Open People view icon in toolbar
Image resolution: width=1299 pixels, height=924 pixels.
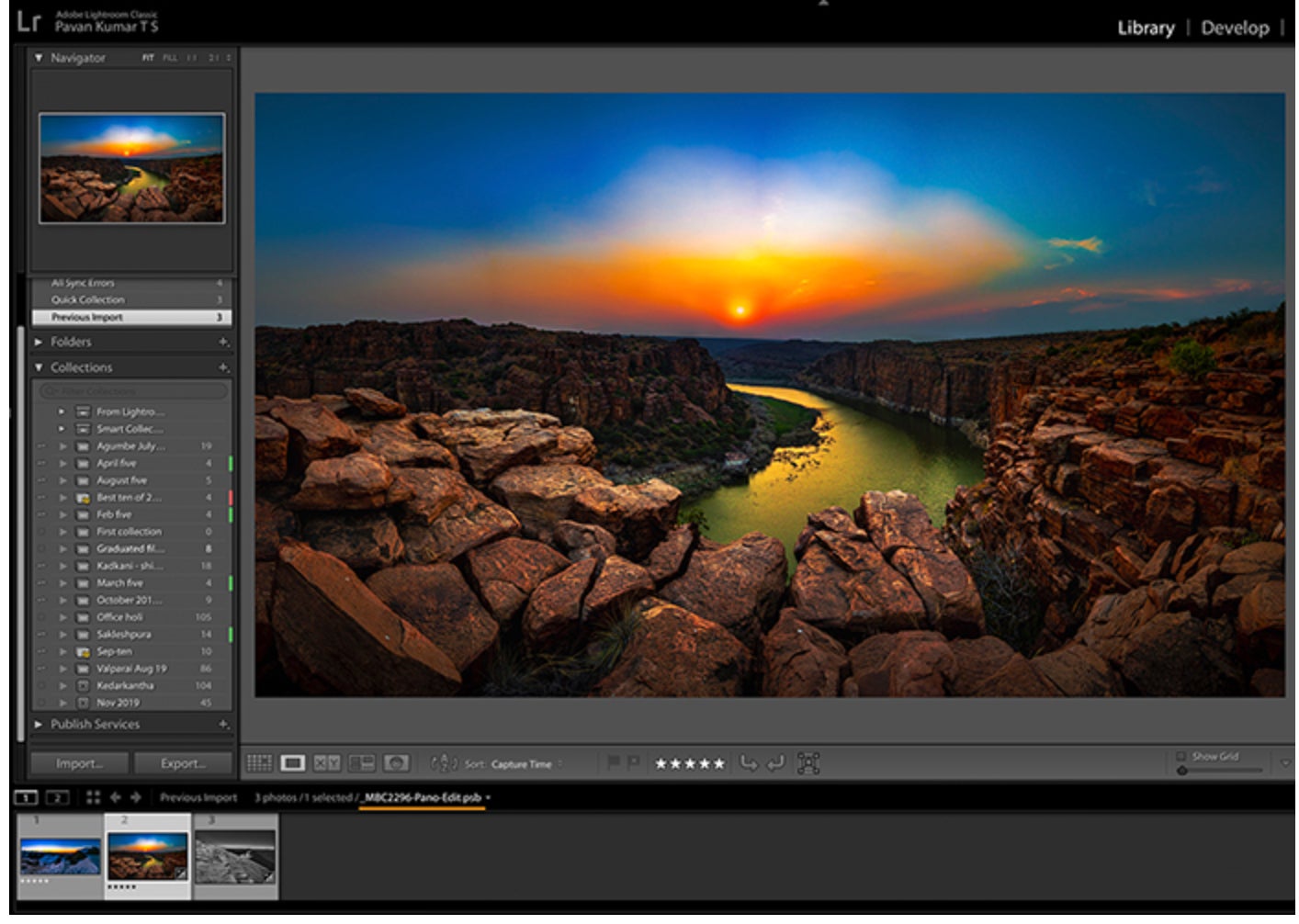(396, 763)
